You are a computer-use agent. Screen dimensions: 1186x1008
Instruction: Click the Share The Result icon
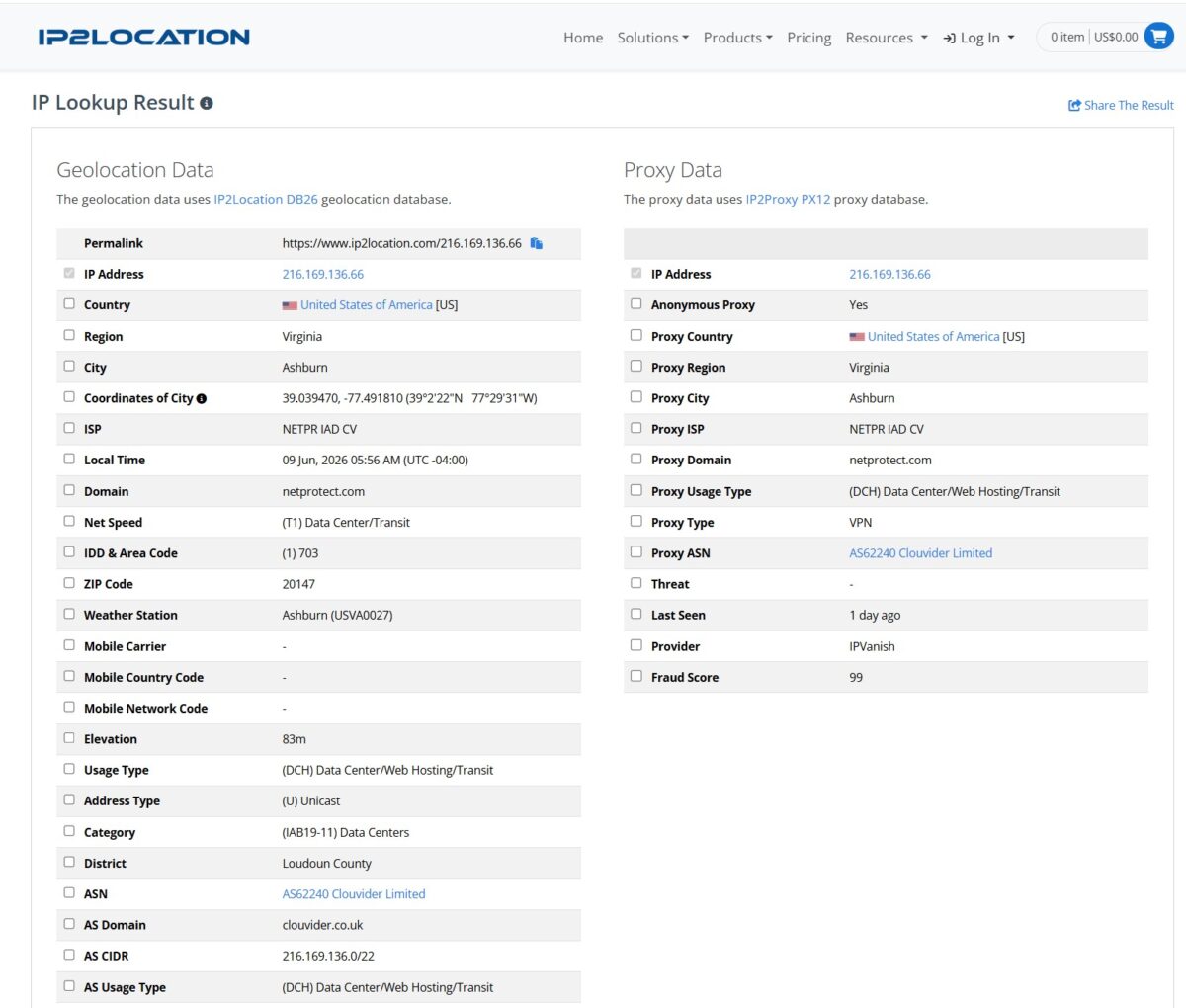click(1074, 105)
